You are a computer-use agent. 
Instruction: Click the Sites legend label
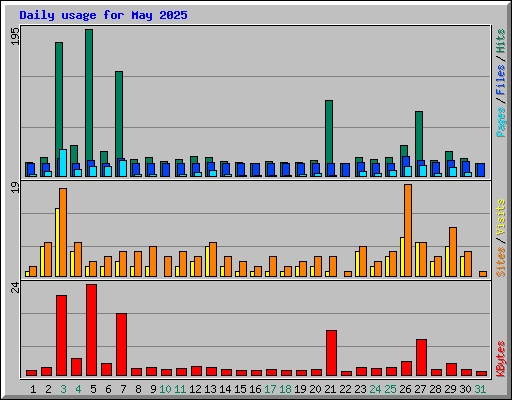[500, 262]
